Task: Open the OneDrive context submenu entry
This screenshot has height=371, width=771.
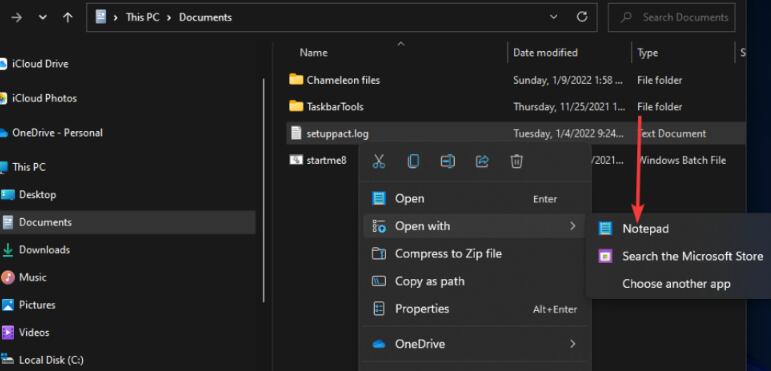Action: [x=476, y=344]
